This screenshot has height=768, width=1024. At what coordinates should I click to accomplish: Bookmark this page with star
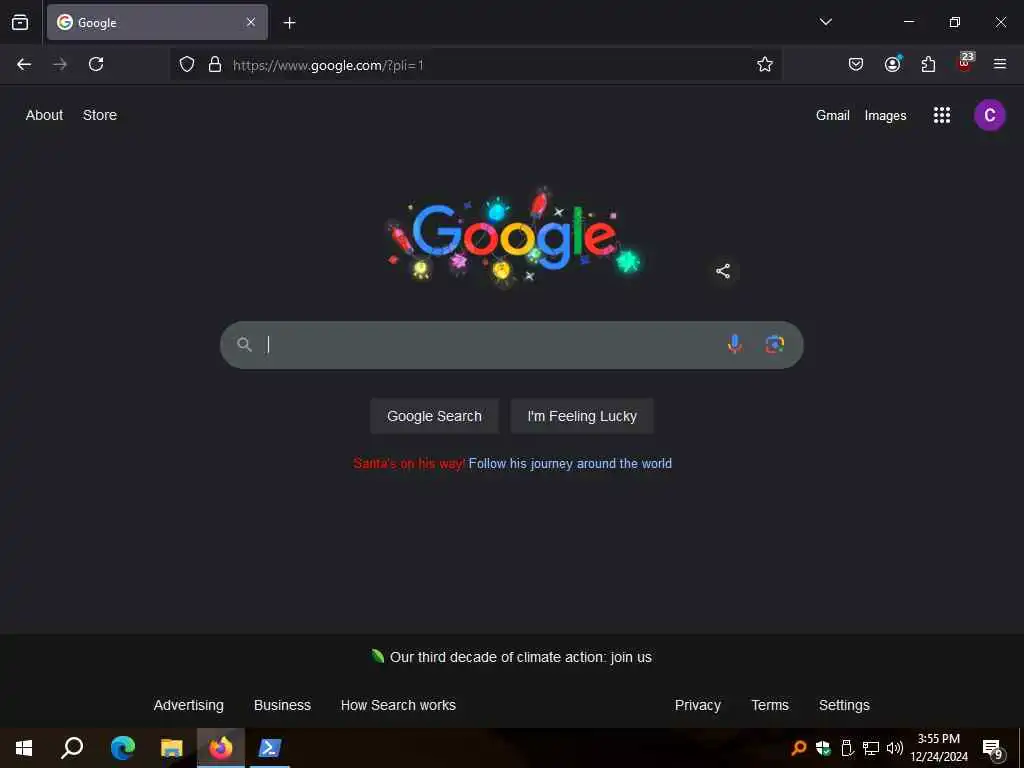tap(765, 64)
